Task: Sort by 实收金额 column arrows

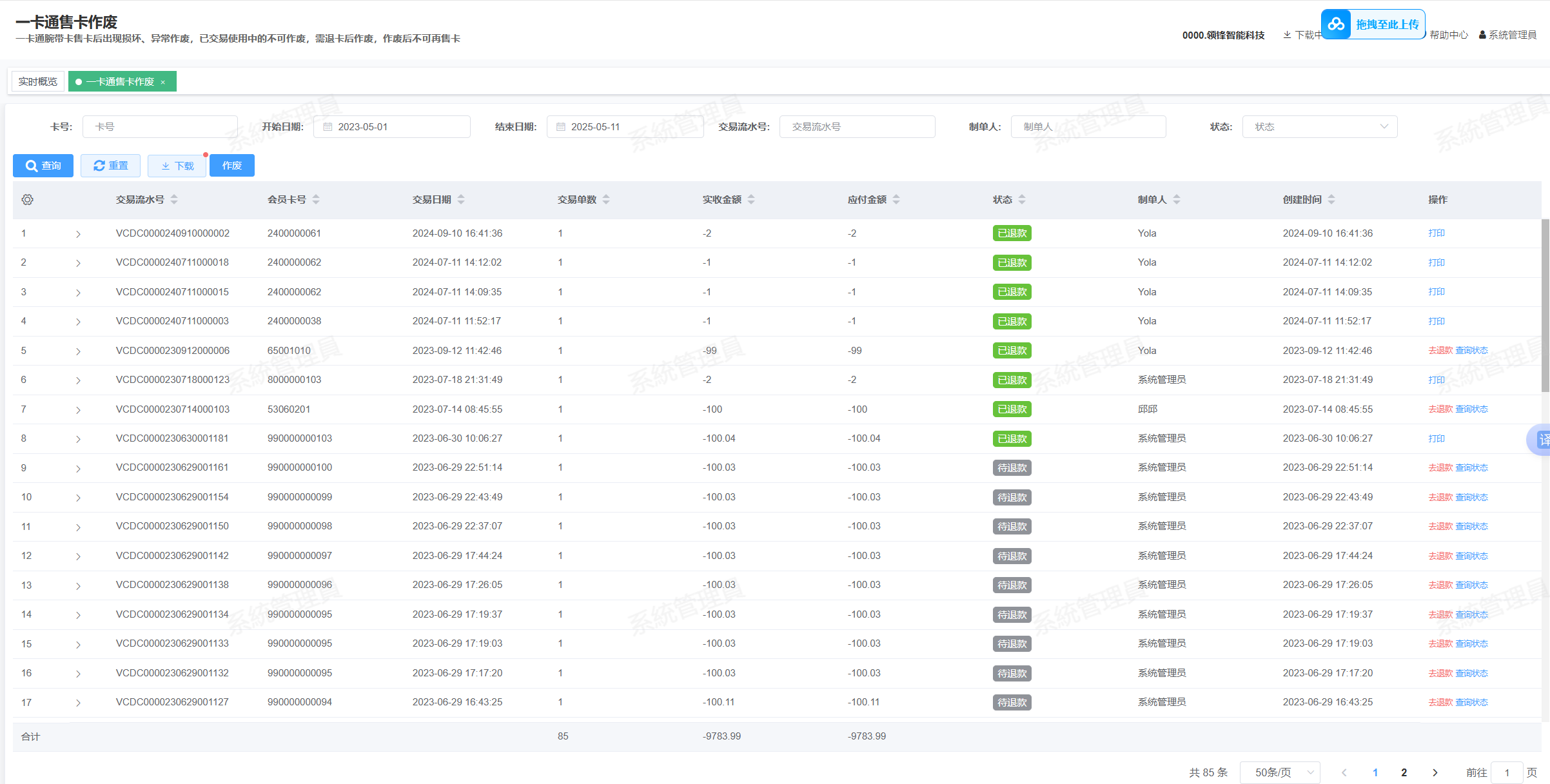Action: 751,200
